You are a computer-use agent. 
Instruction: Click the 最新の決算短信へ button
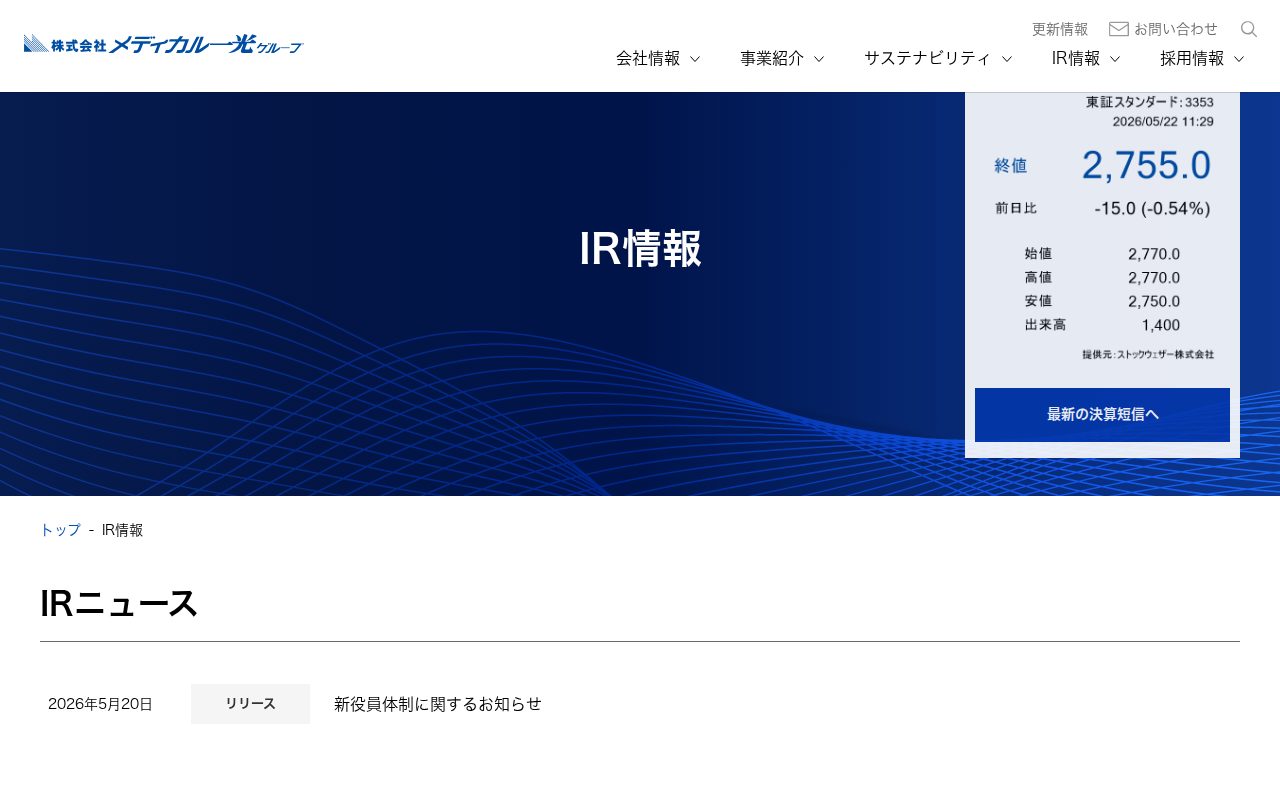tap(1102, 415)
